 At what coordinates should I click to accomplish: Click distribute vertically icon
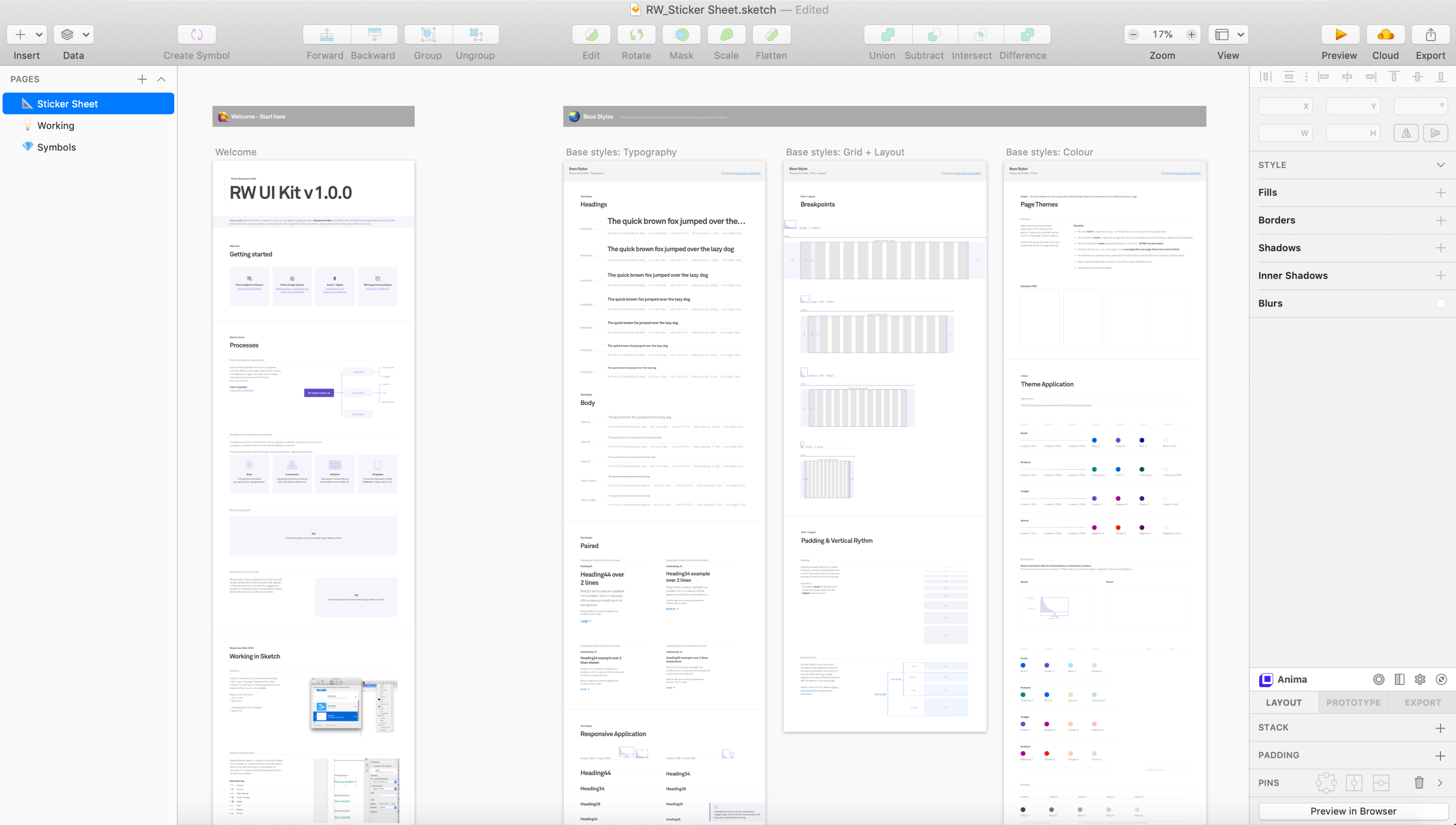(1289, 76)
